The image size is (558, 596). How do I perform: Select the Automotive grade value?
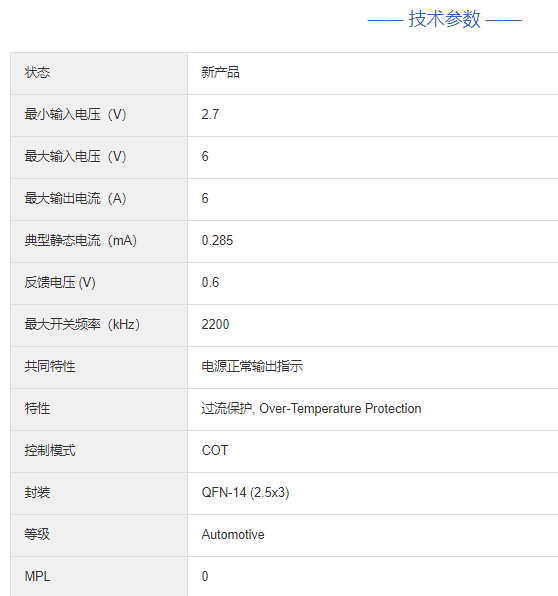point(233,534)
